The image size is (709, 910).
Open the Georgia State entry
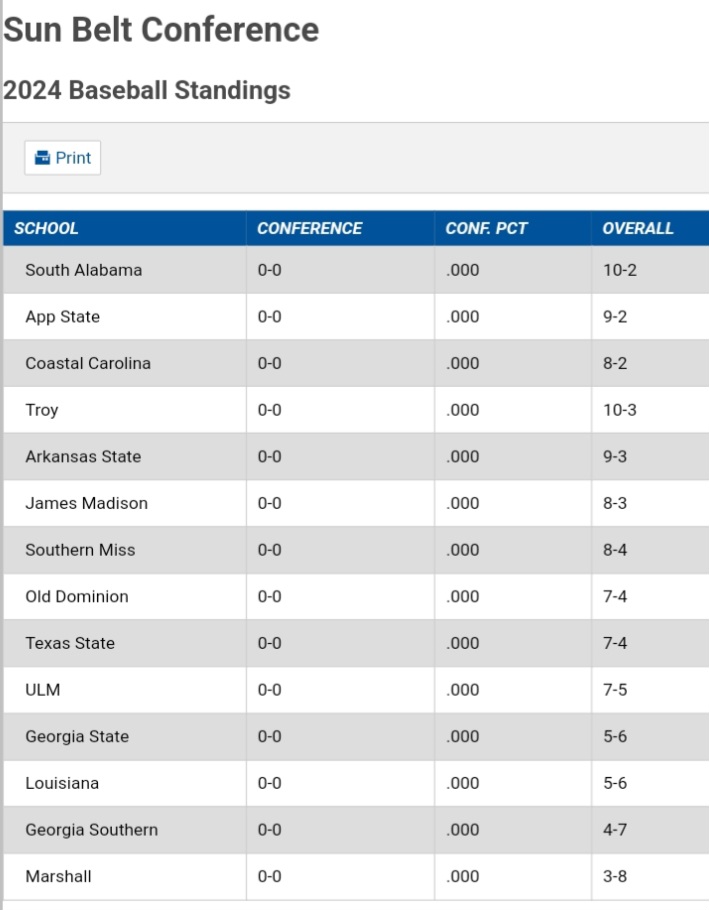point(77,737)
